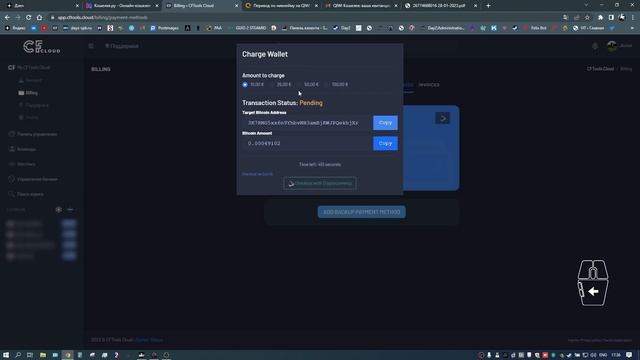Open Команды in the sidebar
The image size is (640, 360).
tap(22, 149)
